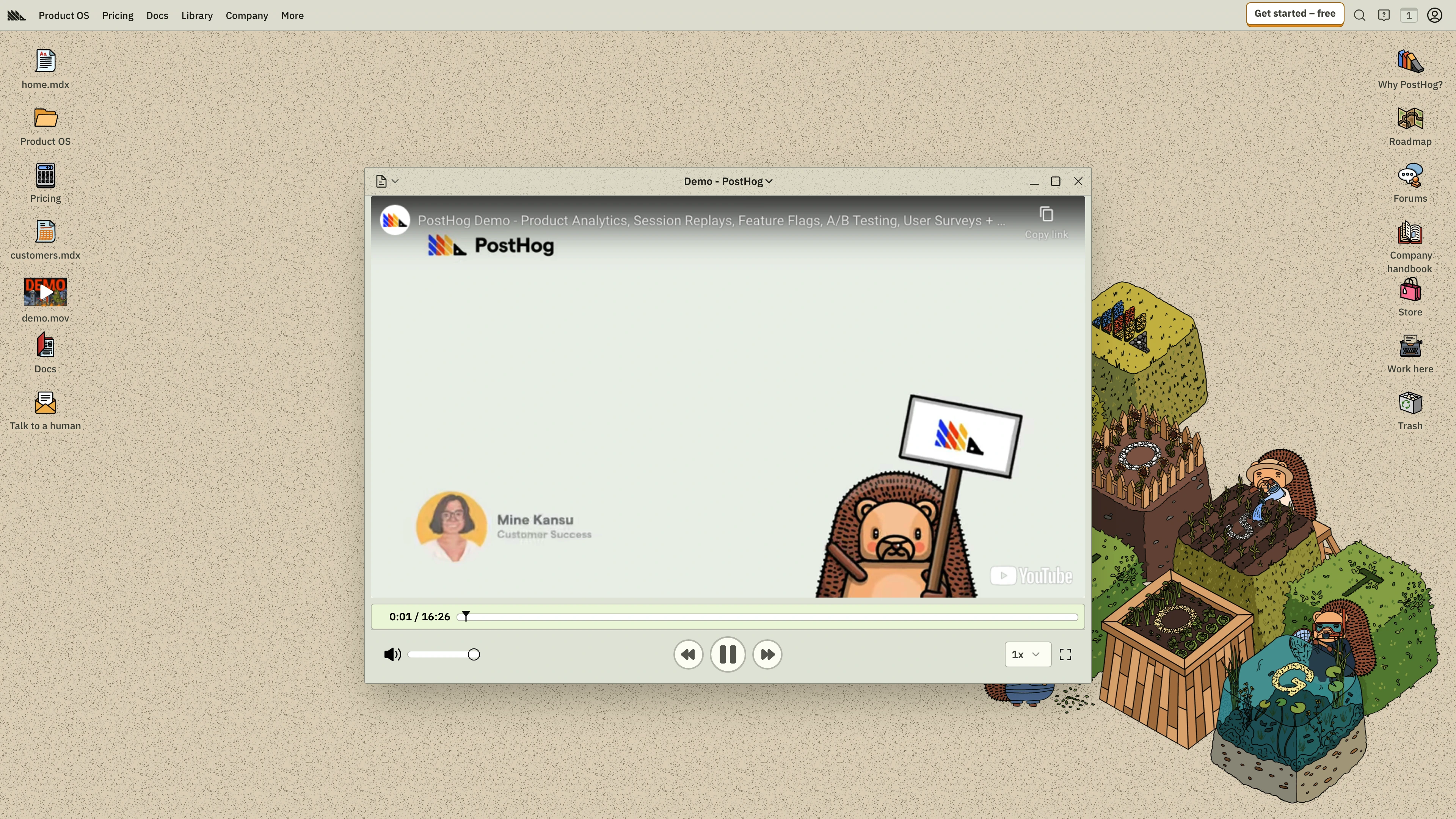Screen dimensions: 1456x819
Task: Open Talk to a human envelope icon
Action: click(x=45, y=403)
